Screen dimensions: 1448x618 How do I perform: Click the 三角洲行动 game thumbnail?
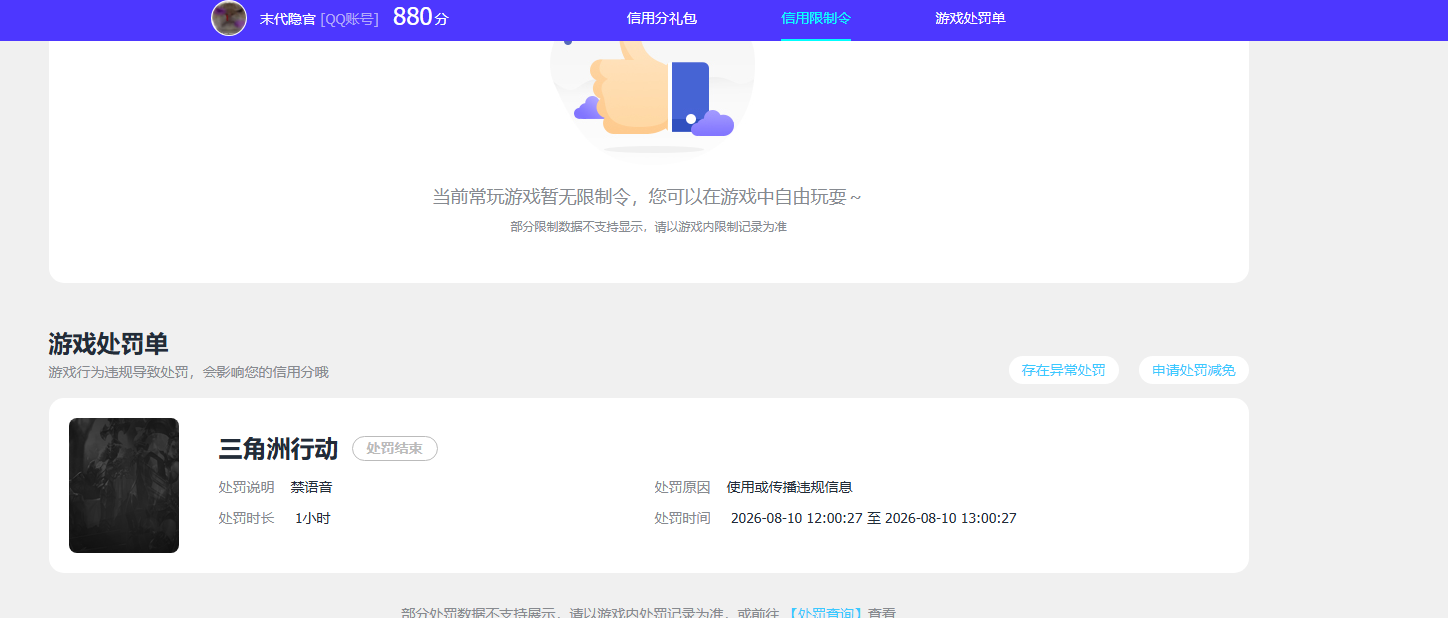point(124,485)
